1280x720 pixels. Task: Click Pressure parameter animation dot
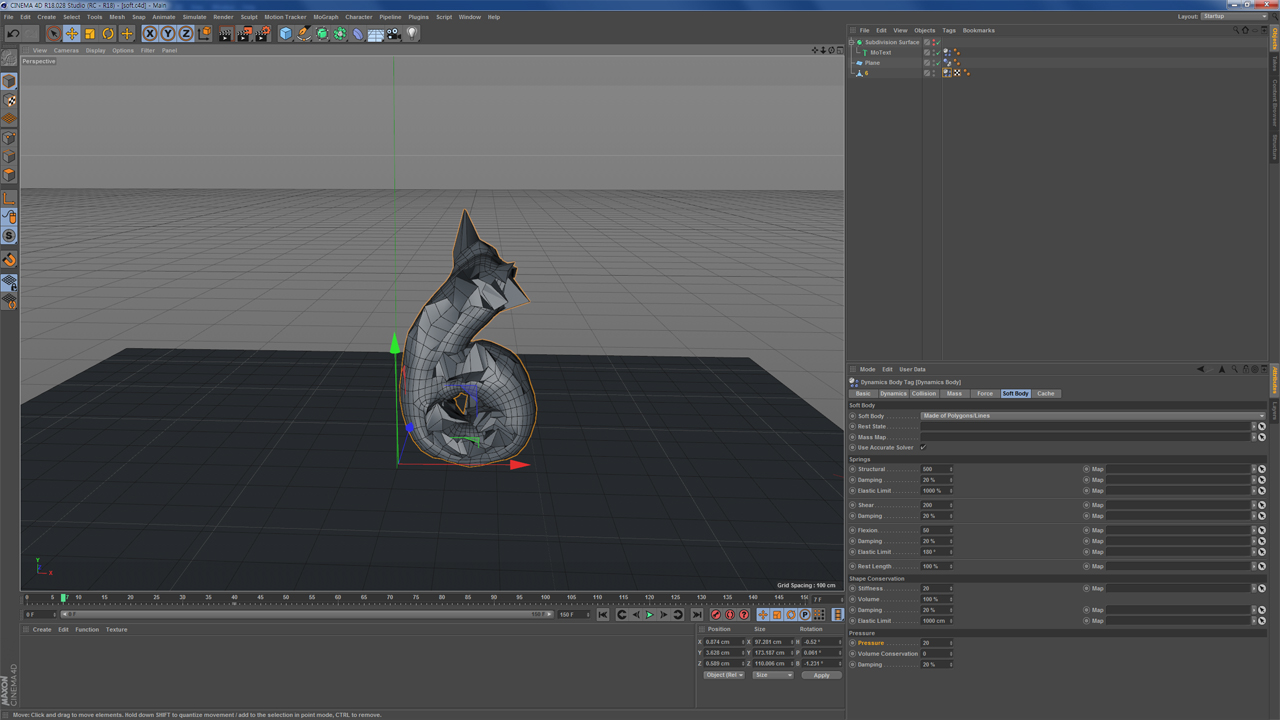(853, 643)
